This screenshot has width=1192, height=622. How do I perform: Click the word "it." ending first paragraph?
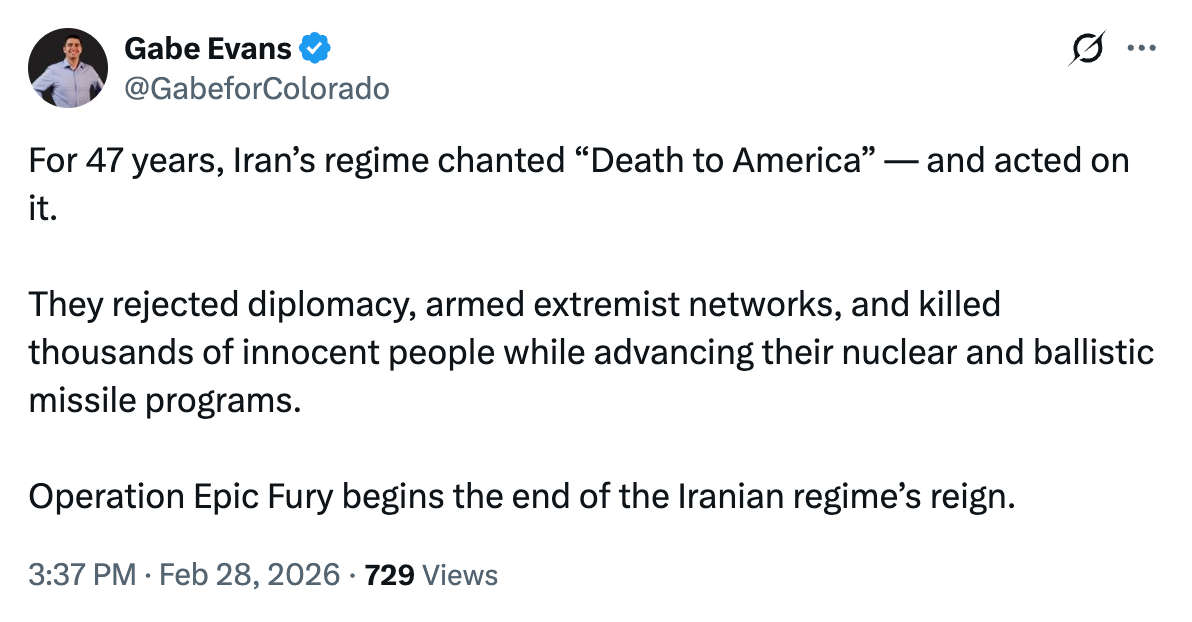[x=40, y=209]
